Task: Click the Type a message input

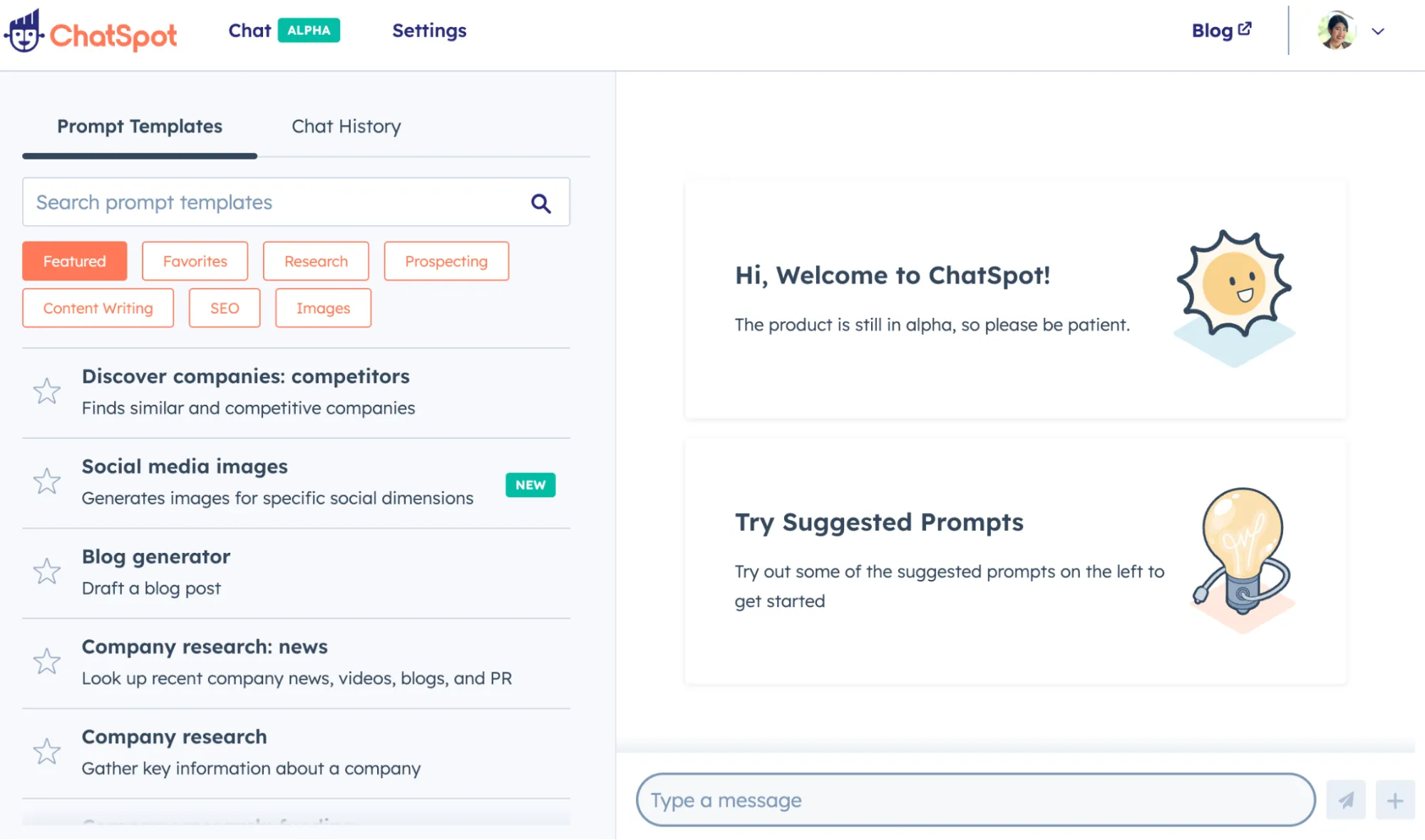Action: tap(974, 800)
